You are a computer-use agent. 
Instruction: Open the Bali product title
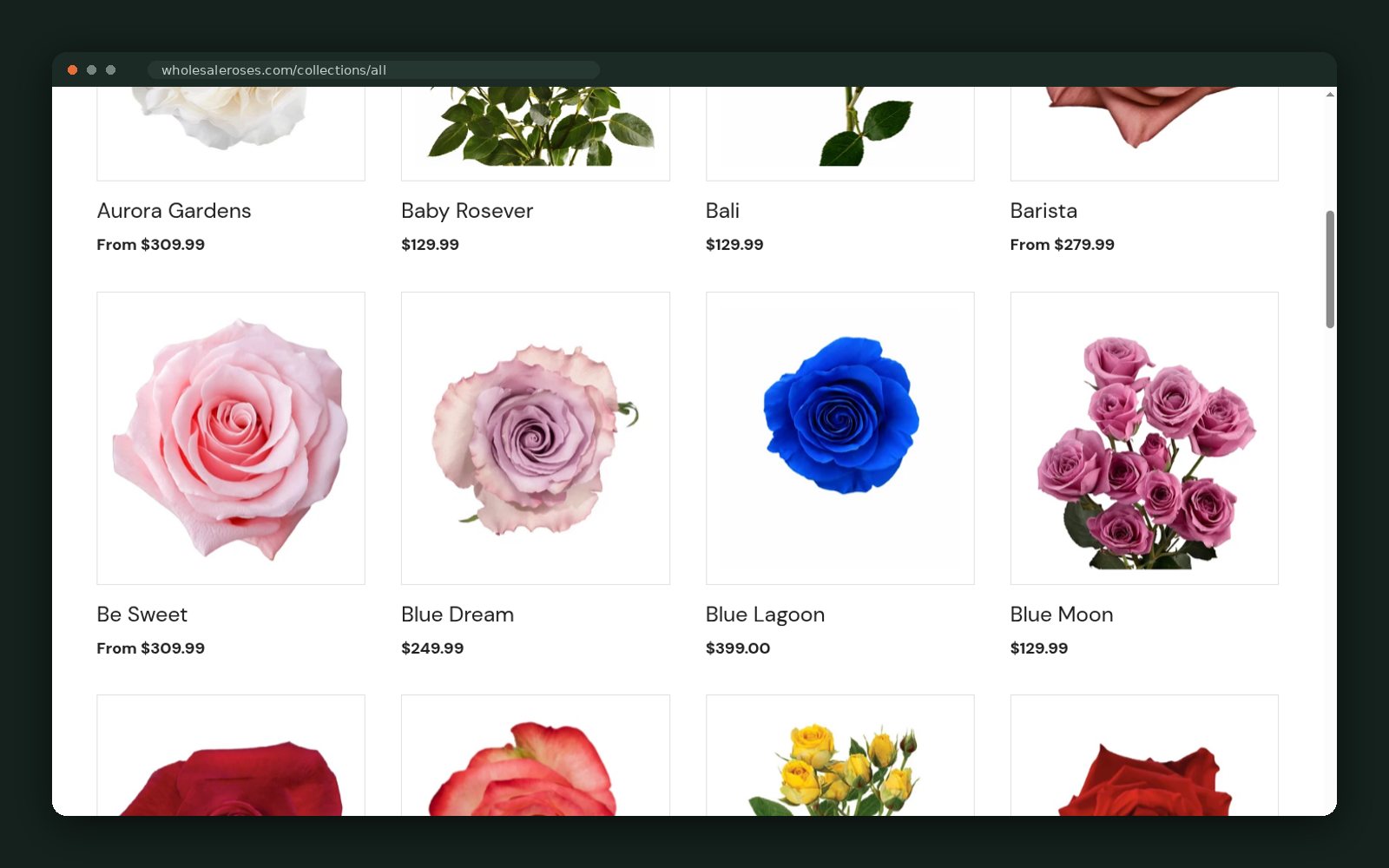722,211
